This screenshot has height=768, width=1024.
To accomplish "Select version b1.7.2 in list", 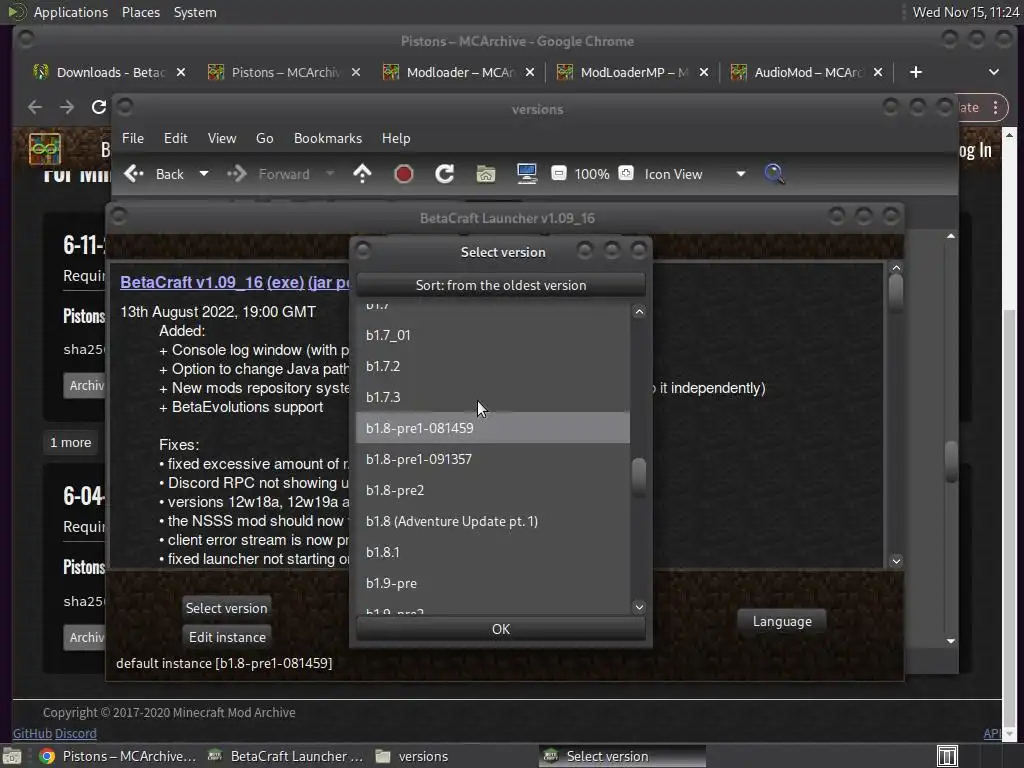I will [492, 366].
